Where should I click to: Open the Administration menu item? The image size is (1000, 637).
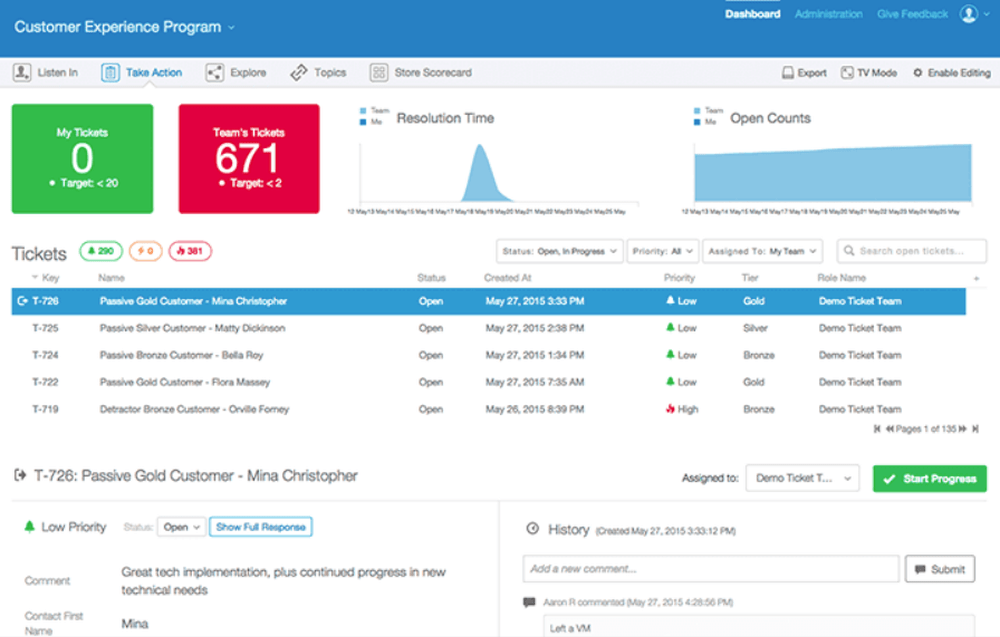click(x=828, y=14)
